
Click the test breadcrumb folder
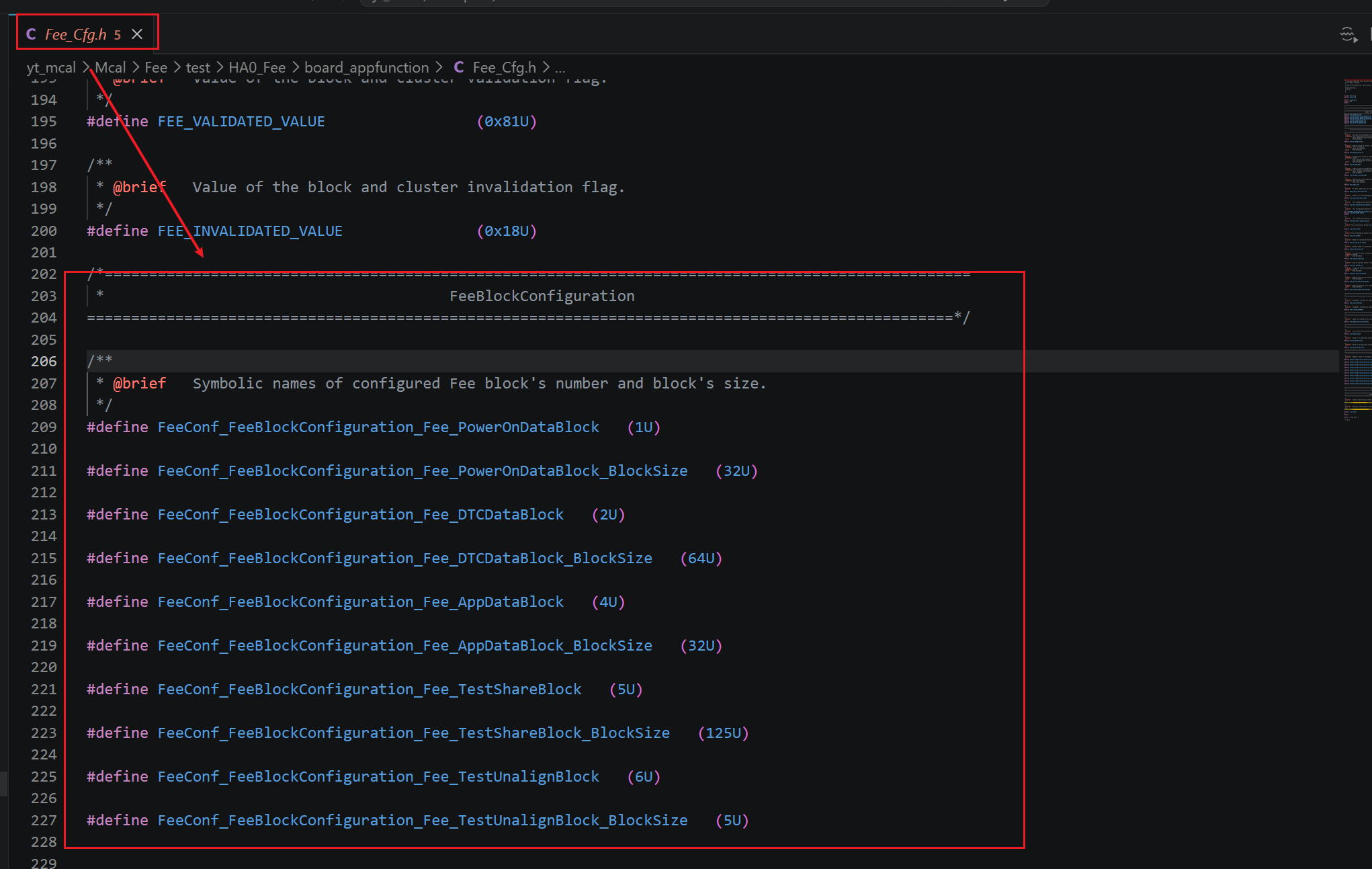pyautogui.click(x=198, y=67)
